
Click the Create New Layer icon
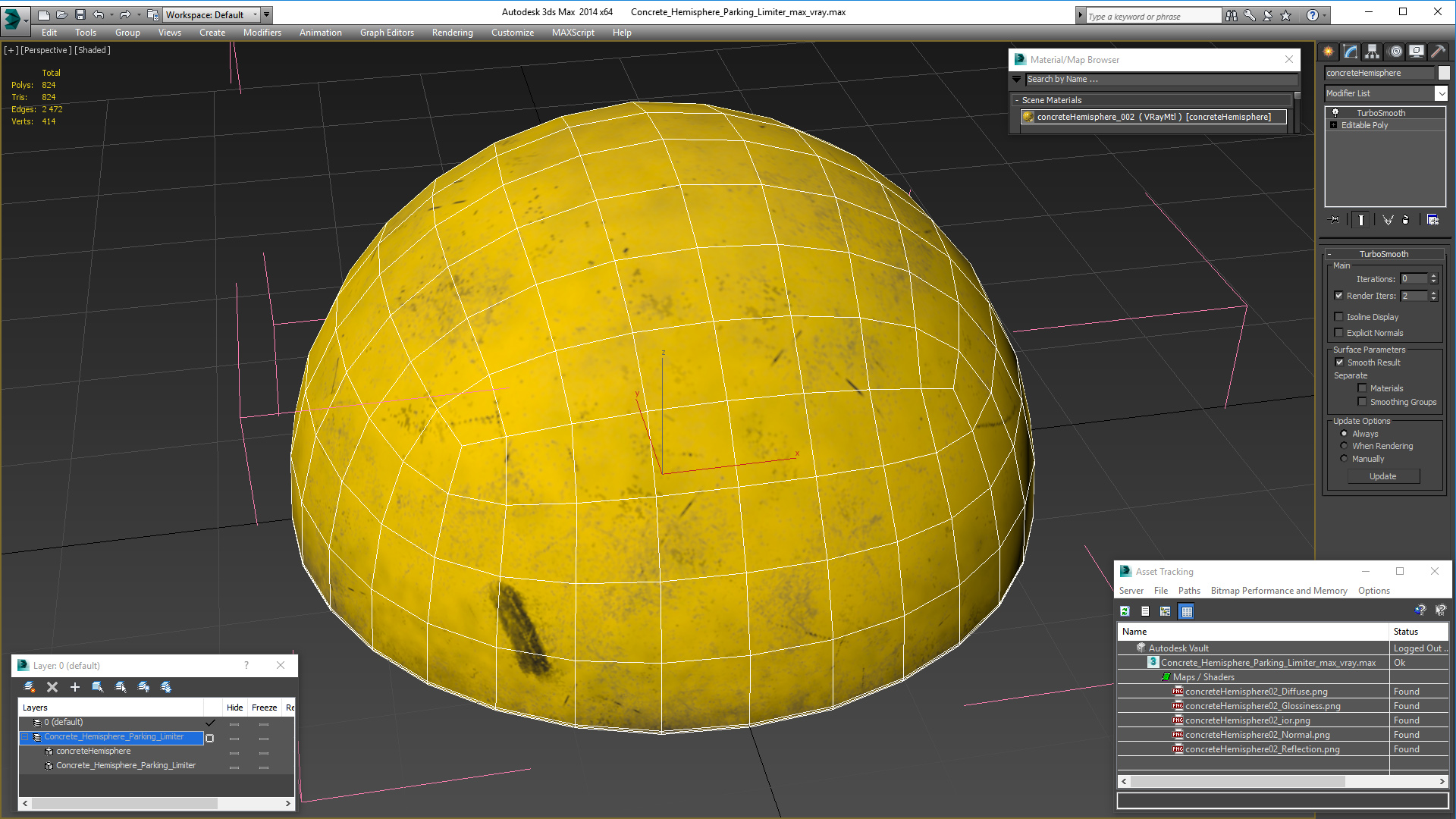[x=75, y=687]
